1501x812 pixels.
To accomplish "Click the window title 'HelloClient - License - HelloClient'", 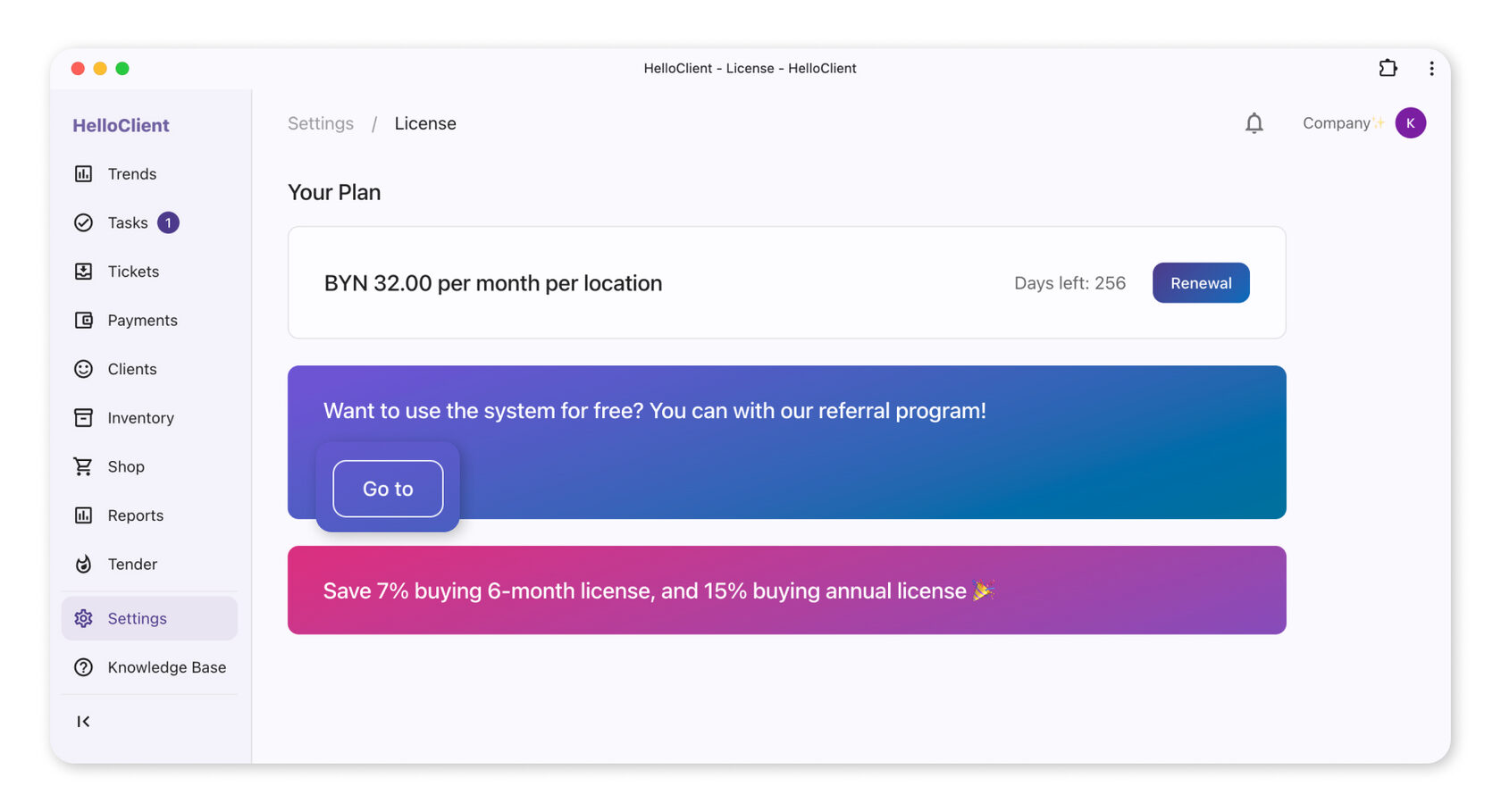I will 750,68.
